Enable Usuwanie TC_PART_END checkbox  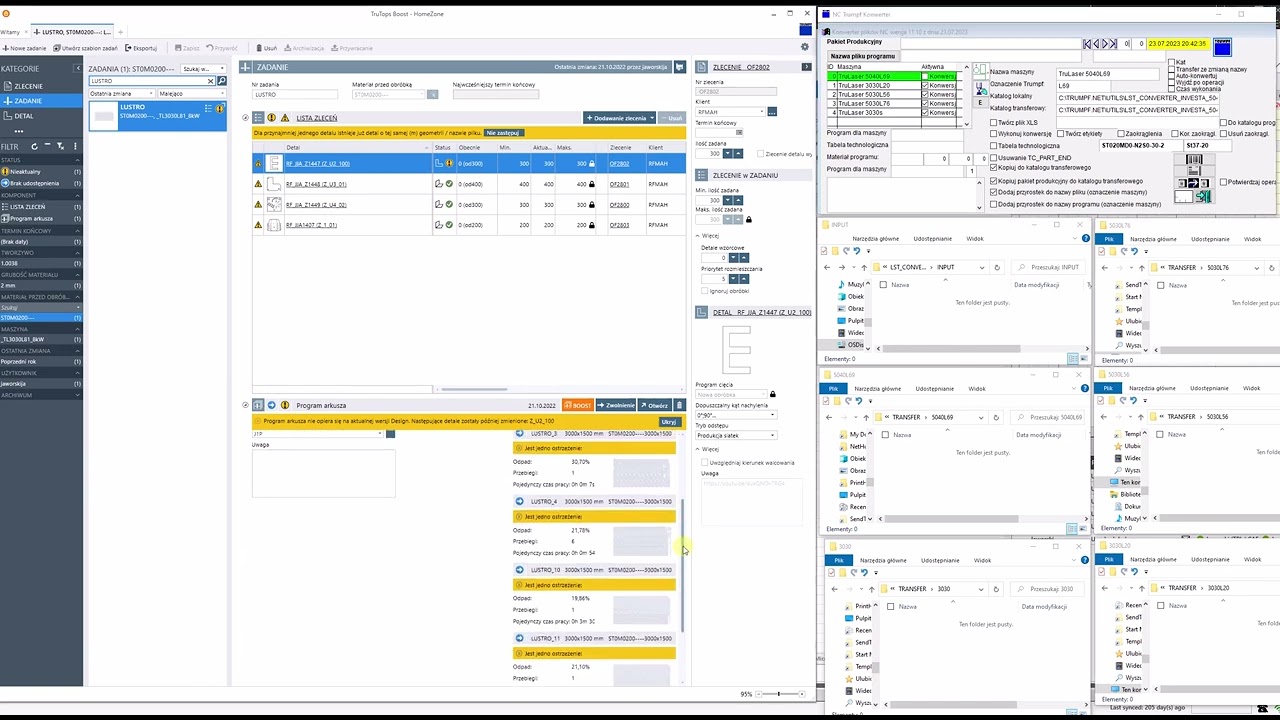pyautogui.click(x=994, y=158)
